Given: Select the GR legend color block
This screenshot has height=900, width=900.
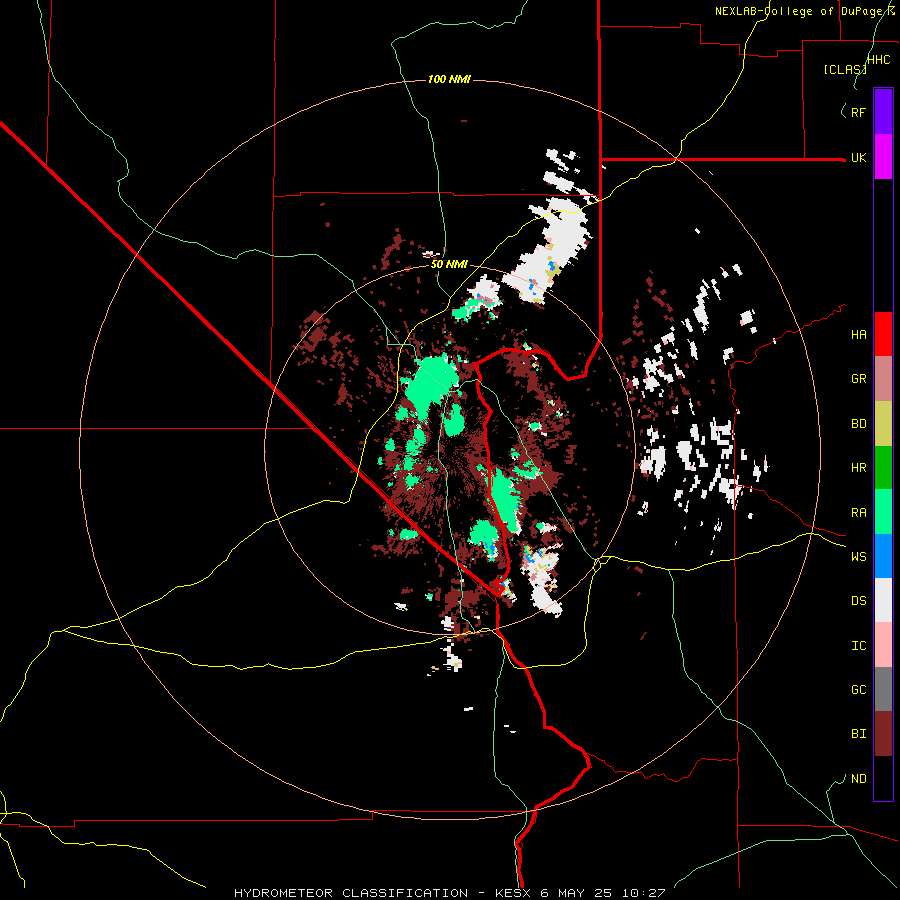Looking at the screenshot, I should point(883,379).
